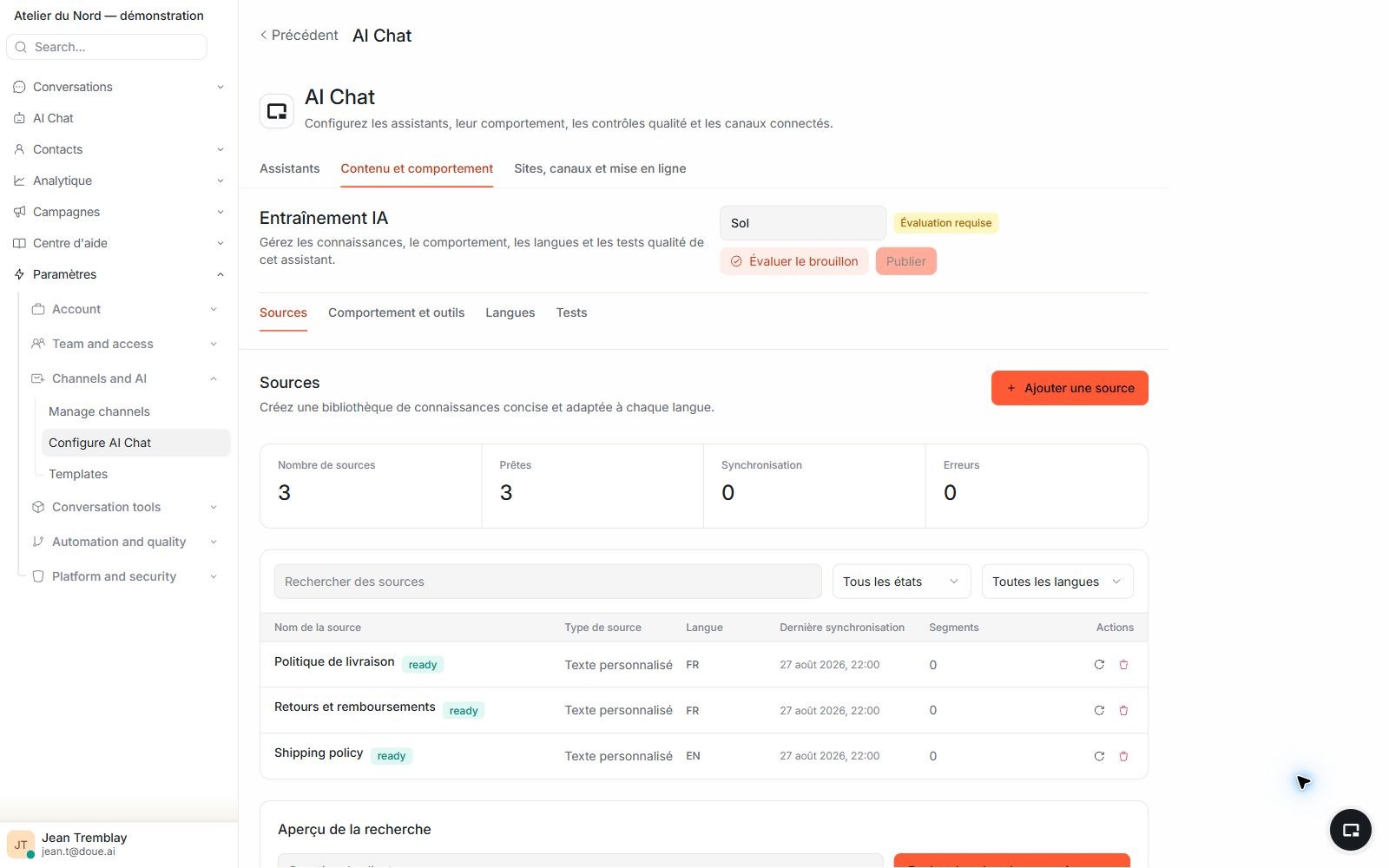
Task: Click the Platform and security shield icon
Action: 38,576
